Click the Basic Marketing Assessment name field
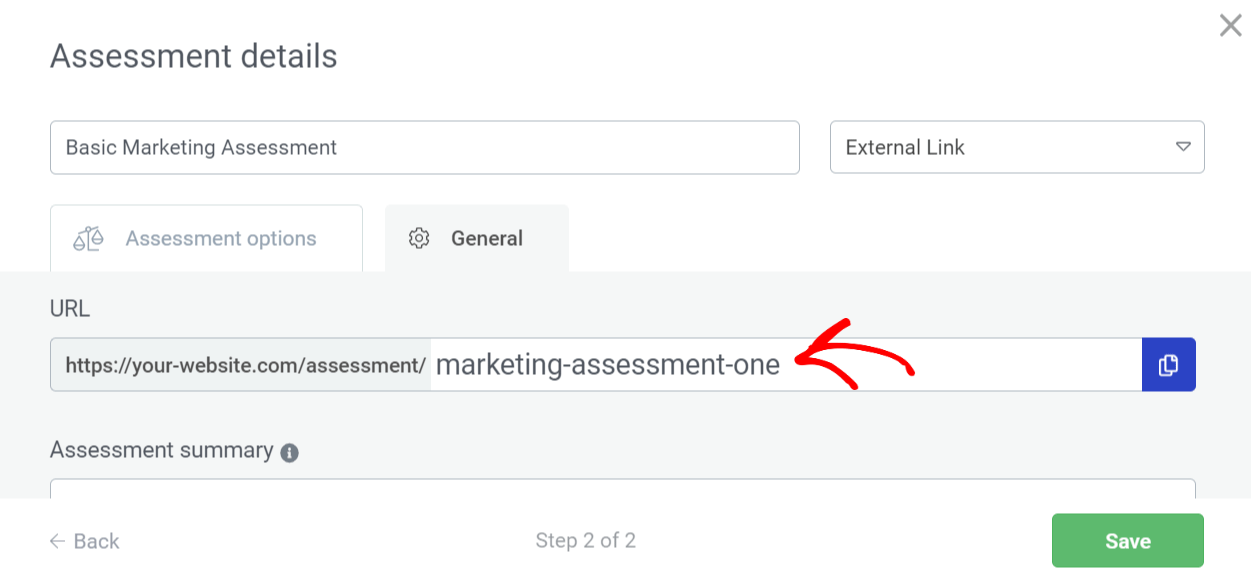Image resolution: width=1251 pixels, height=574 pixels. point(424,147)
